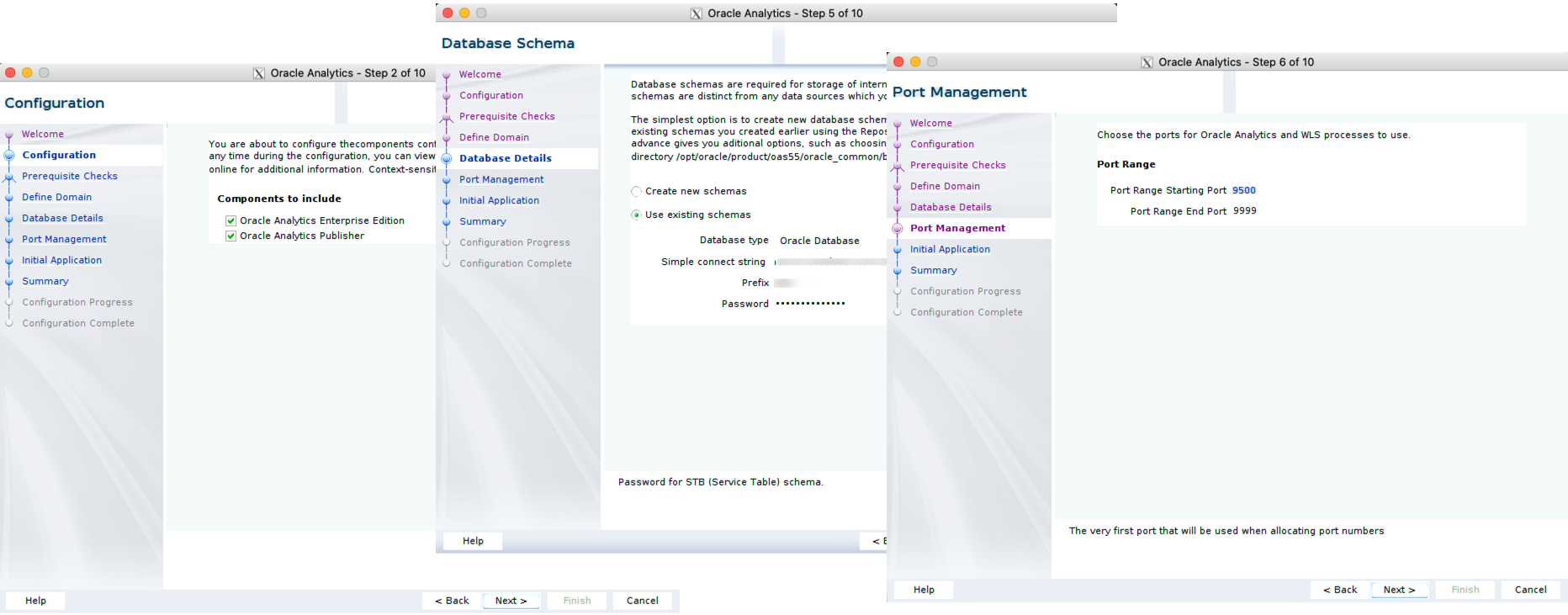
Task: Select Database Details in Step 5 window
Action: (506, 158)
